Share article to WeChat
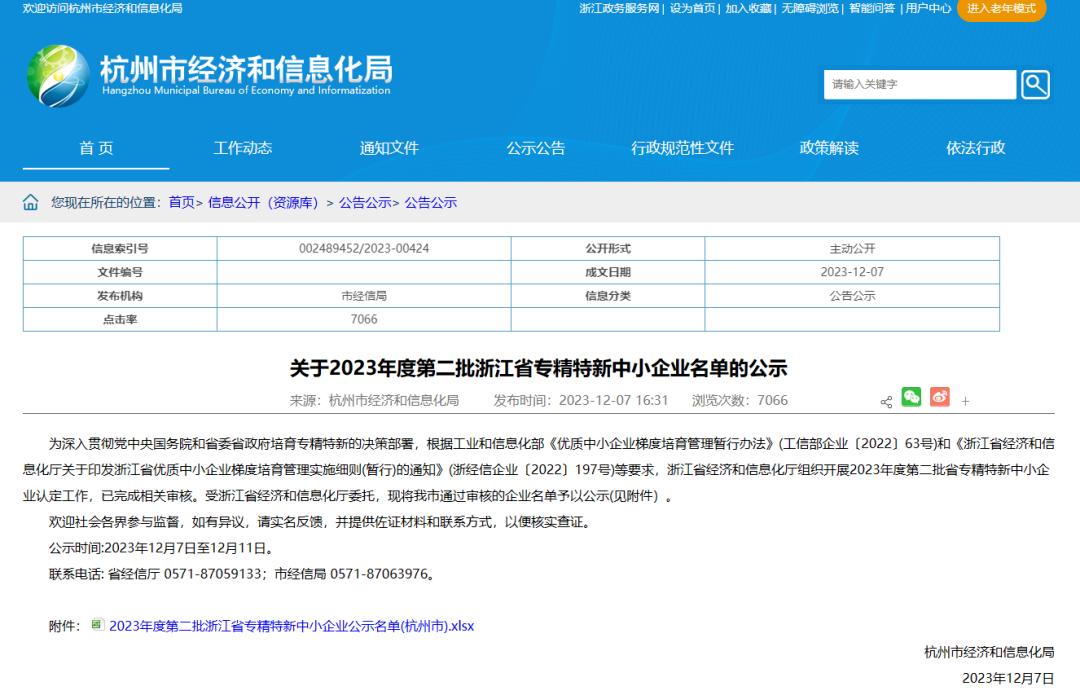 (911, 398)
